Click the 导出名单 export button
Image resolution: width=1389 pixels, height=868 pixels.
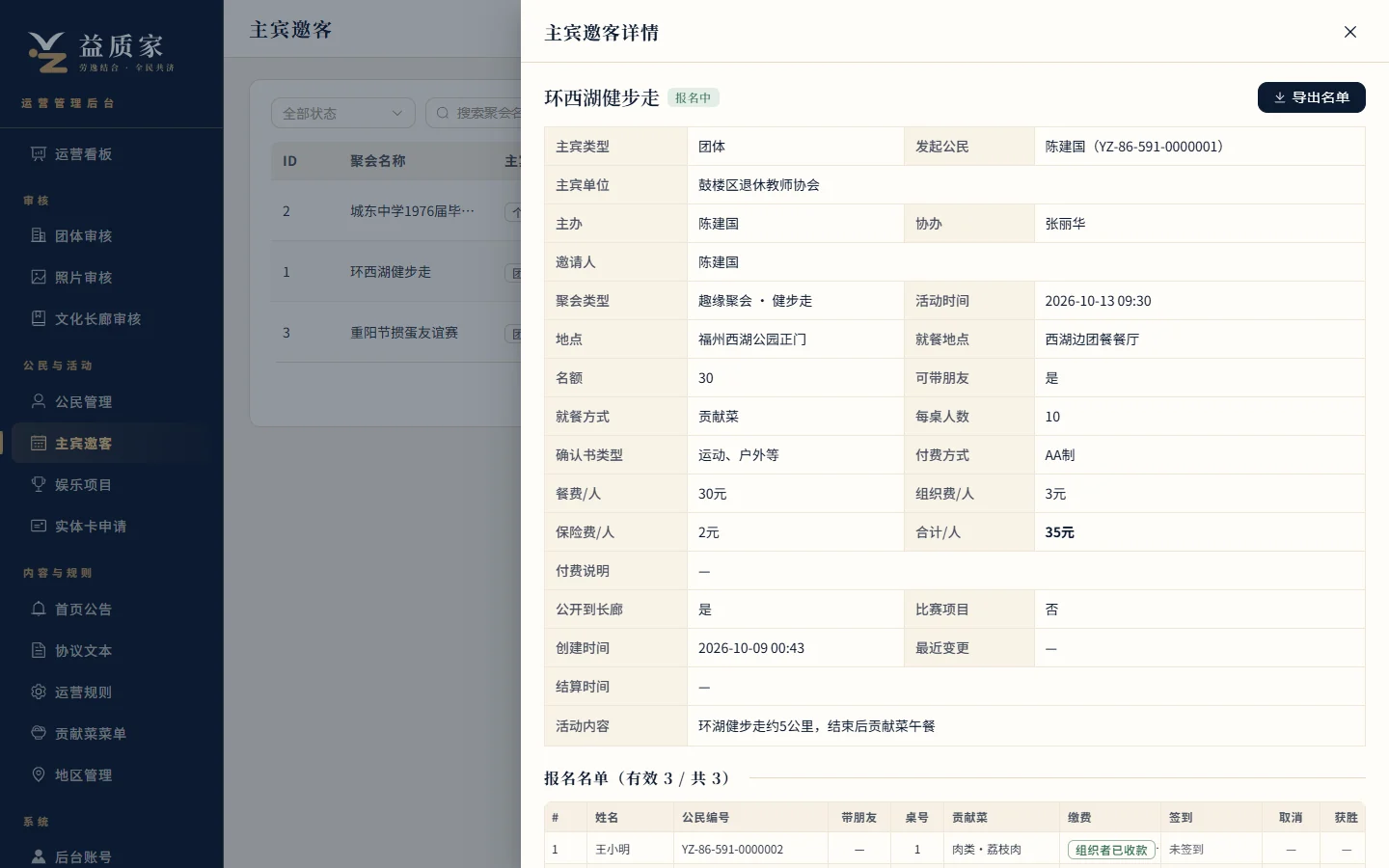1312,97
